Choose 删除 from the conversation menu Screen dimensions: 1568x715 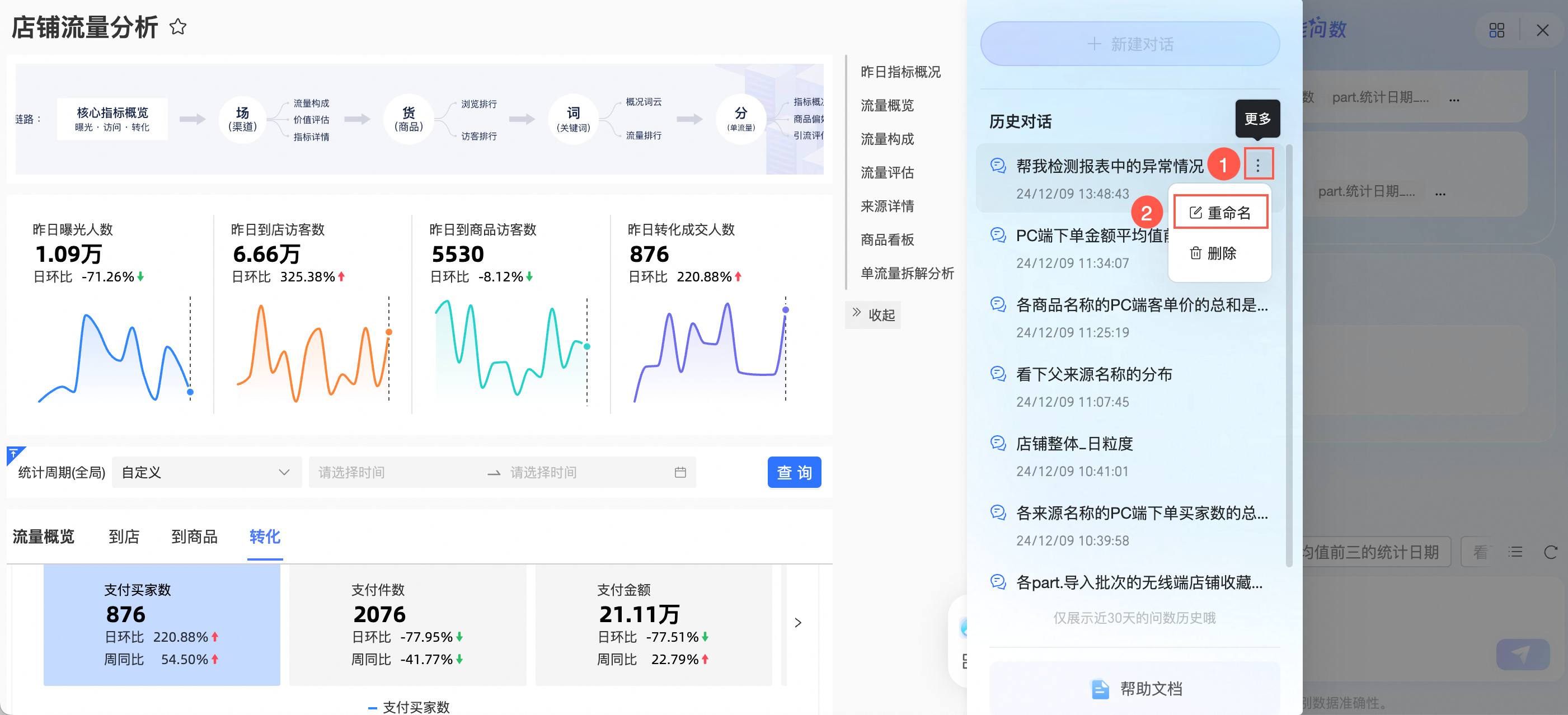[1213, 252]
